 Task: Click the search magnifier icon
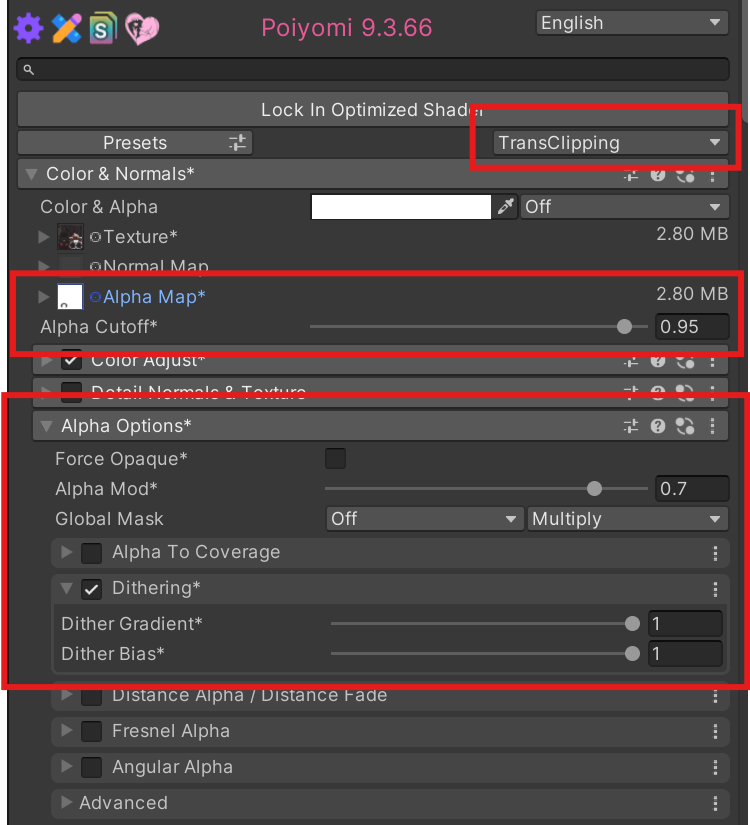click(29, 69)
